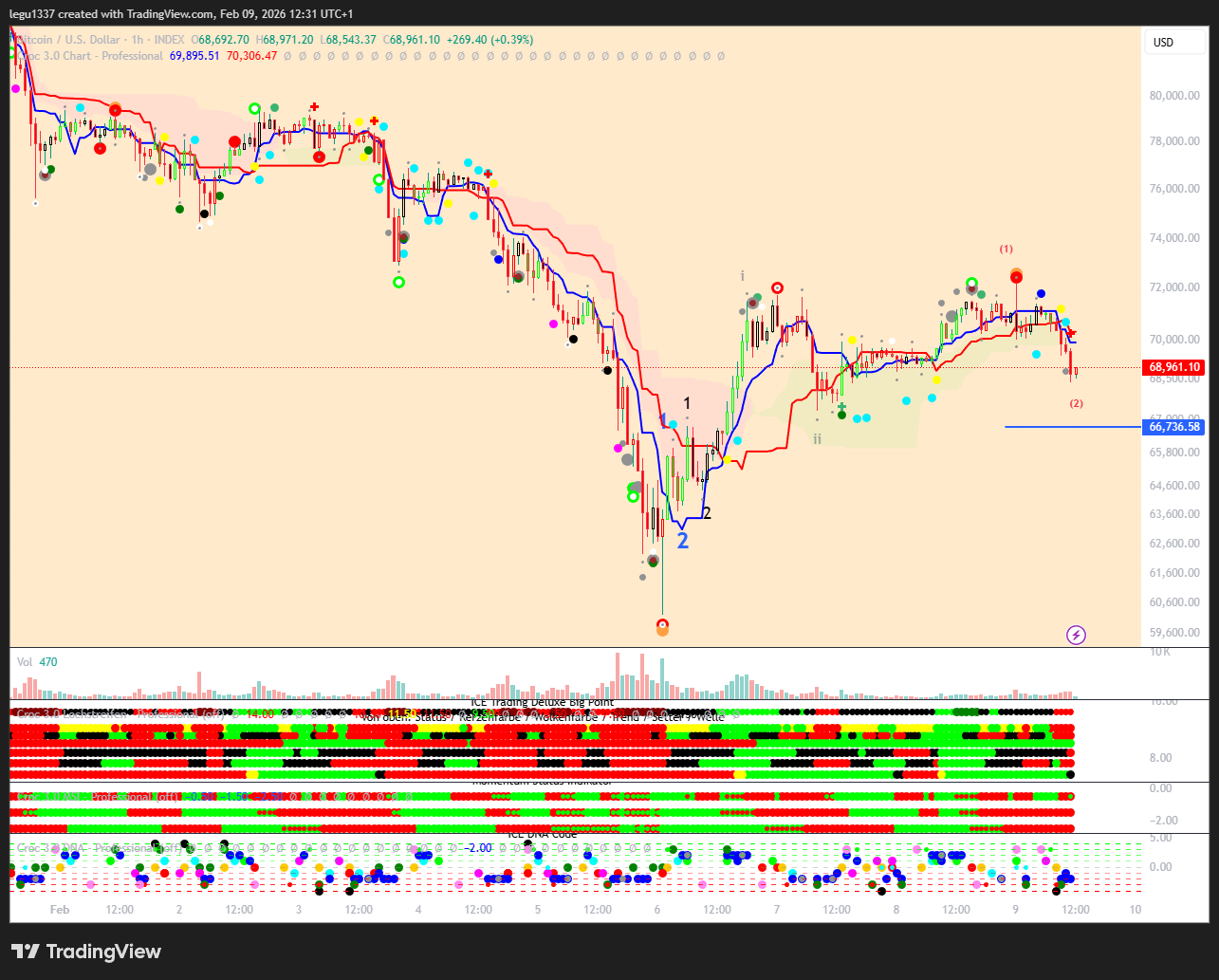This screenshot has height=980, width=1219.
Task: Click the red 70,306.47 legend value
Action: pyautogui.click(x=251, y=56)
